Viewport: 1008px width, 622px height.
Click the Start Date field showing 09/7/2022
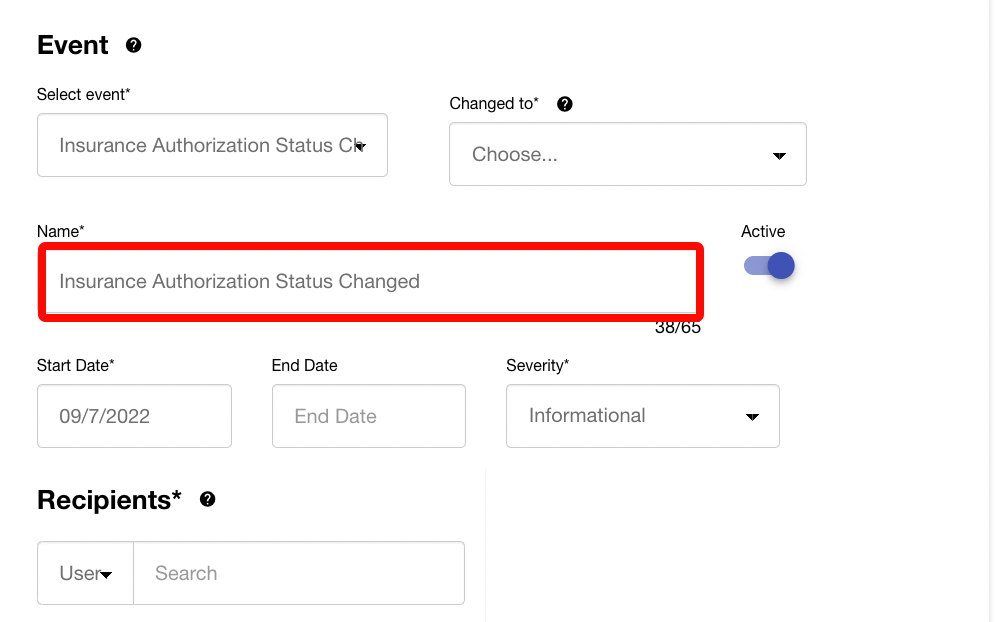(x=134, y=416)
